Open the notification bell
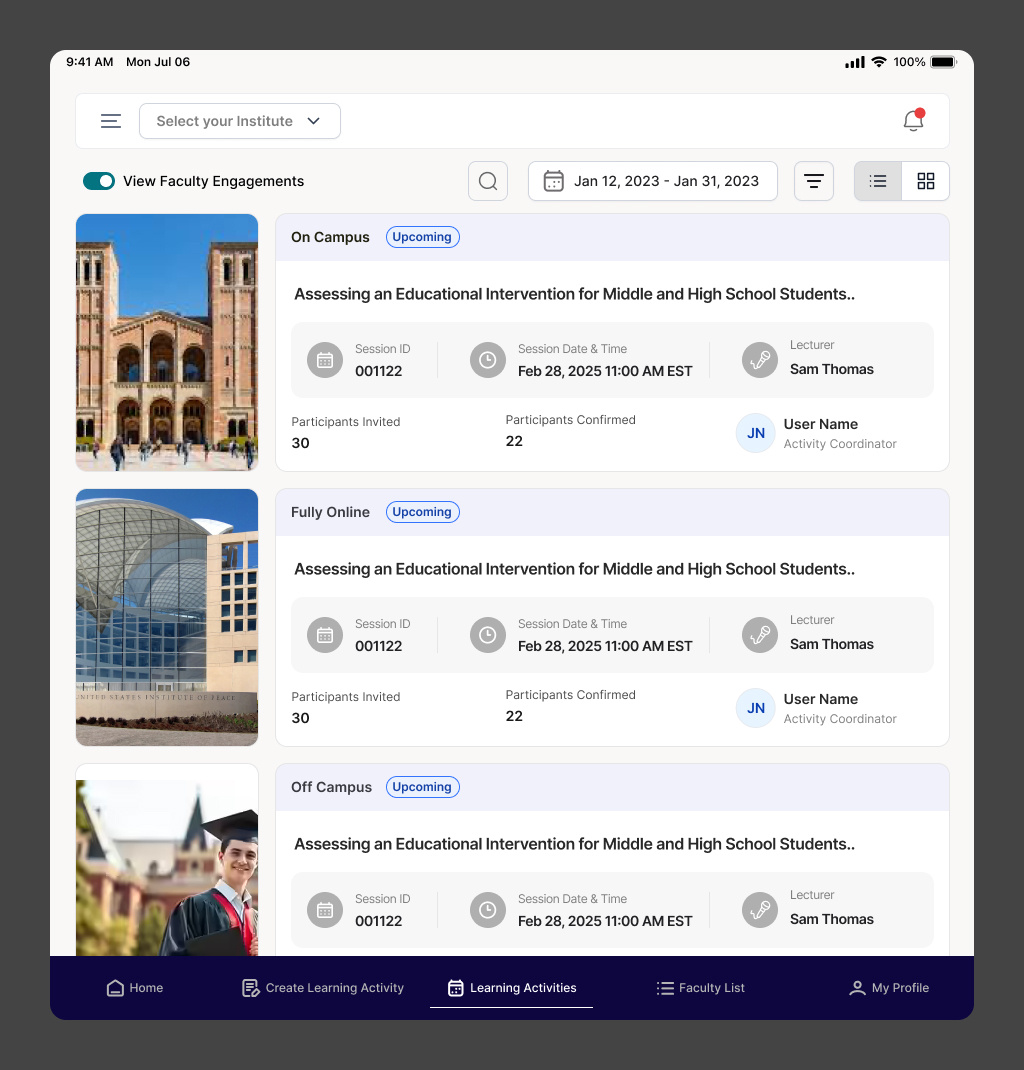The width and height of the screenshot is (1024, 1070). pos(913,120)
